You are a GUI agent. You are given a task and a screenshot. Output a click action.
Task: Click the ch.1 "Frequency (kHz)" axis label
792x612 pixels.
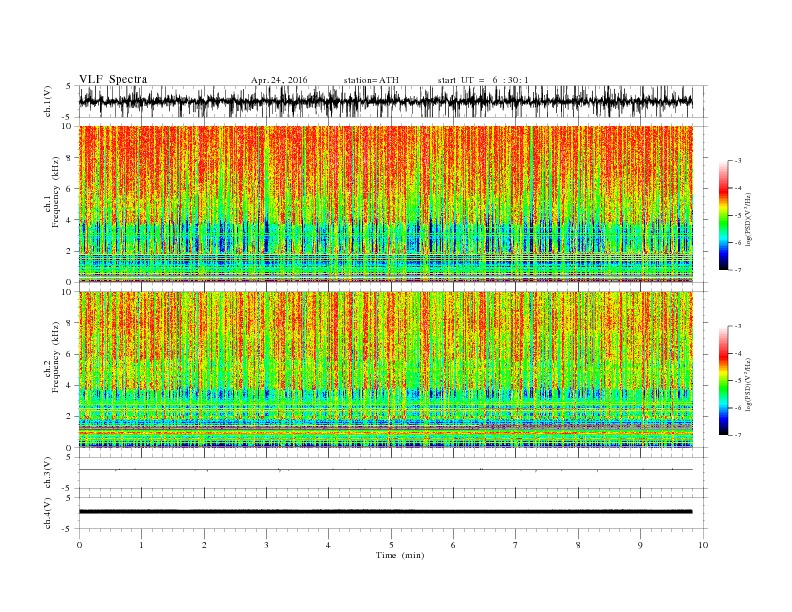point(56,192)
